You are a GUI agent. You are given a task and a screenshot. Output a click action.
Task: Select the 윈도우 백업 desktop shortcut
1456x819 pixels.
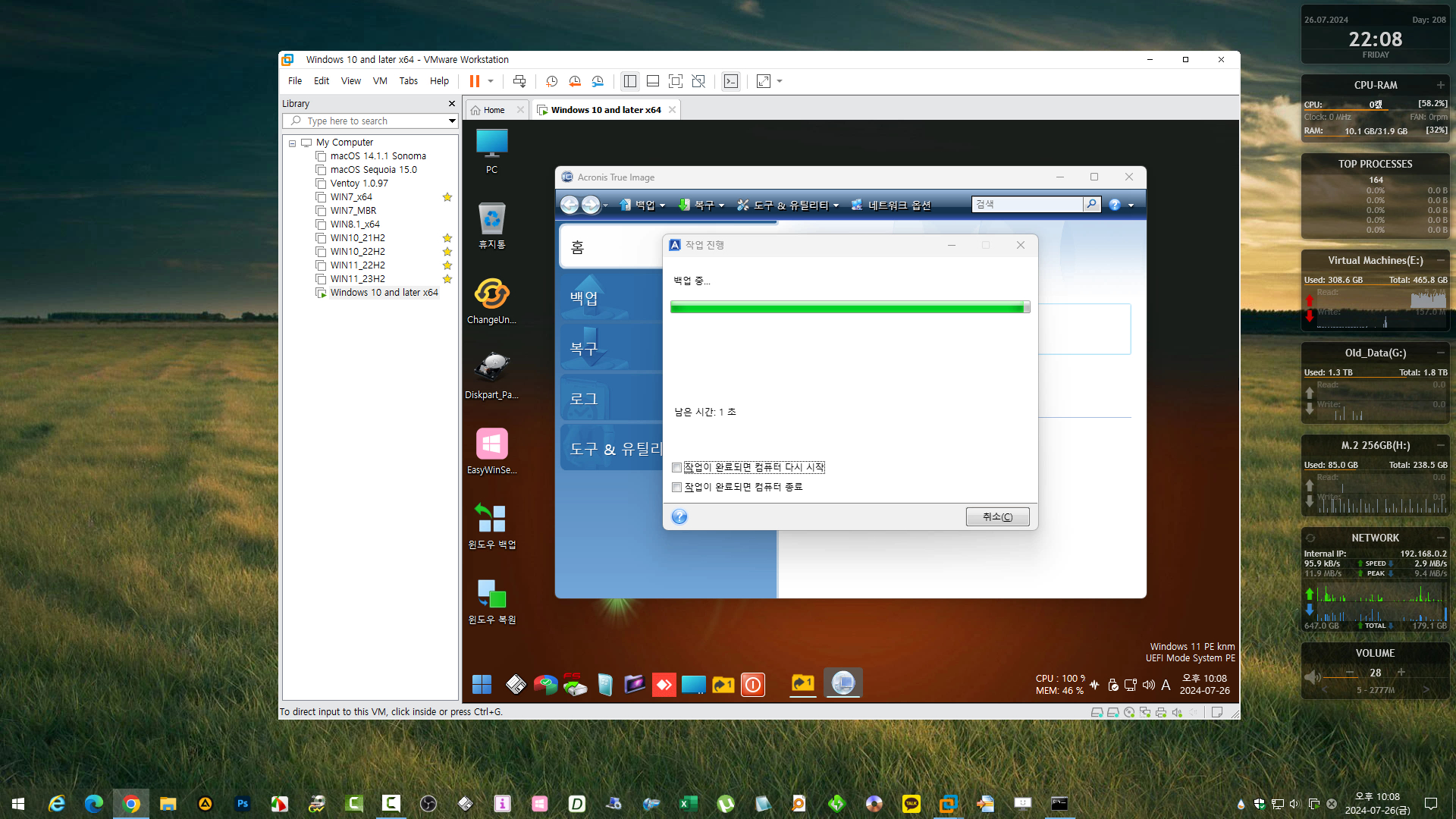(491, 526)
